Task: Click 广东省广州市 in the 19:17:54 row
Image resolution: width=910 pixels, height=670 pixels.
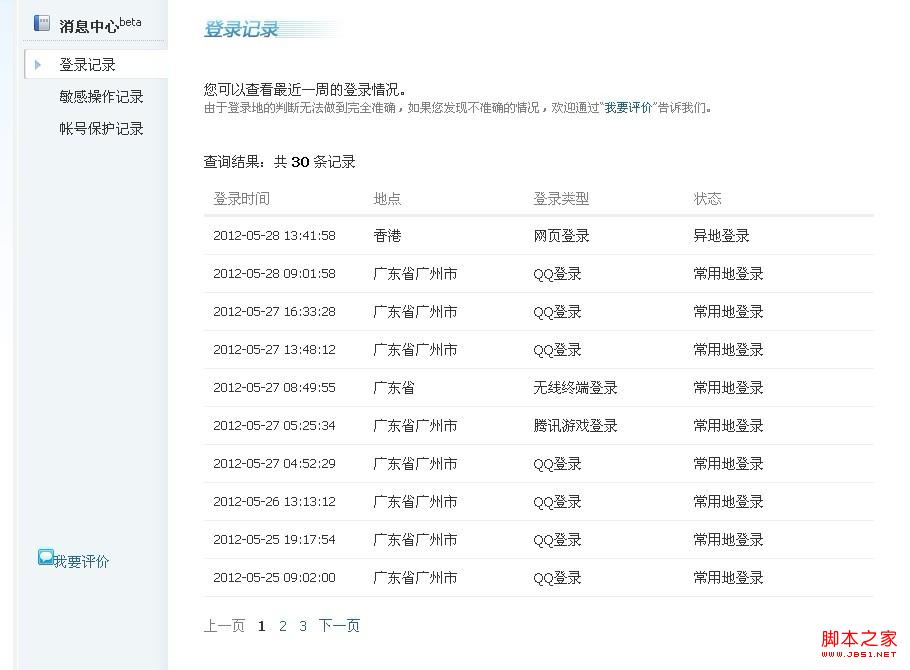Action: click(415, 540)
